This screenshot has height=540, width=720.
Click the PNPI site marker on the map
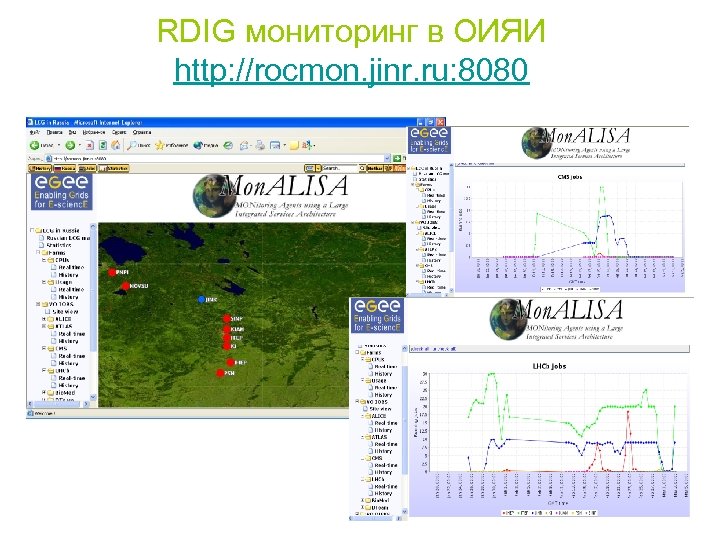(x=112, y=272)
